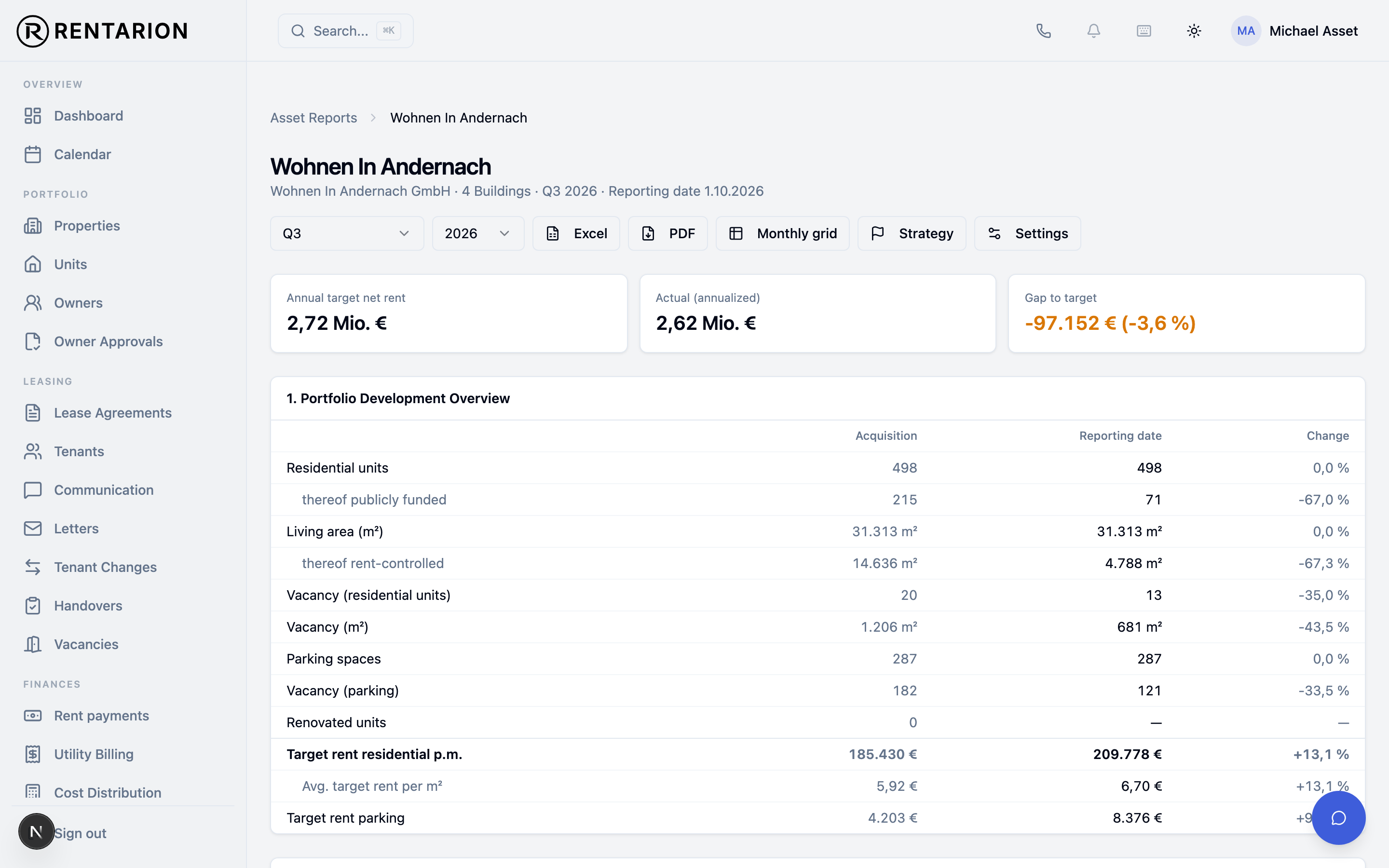Click the Parking spaces row label
This screenshot has width=1389, height=868.
click(333, 658)
